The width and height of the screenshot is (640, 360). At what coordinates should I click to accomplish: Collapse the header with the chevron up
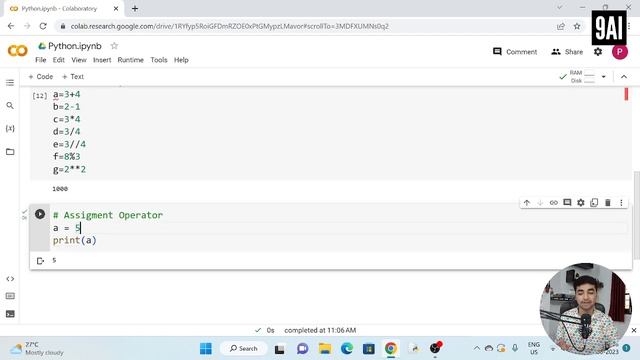(x=624, y=77)
